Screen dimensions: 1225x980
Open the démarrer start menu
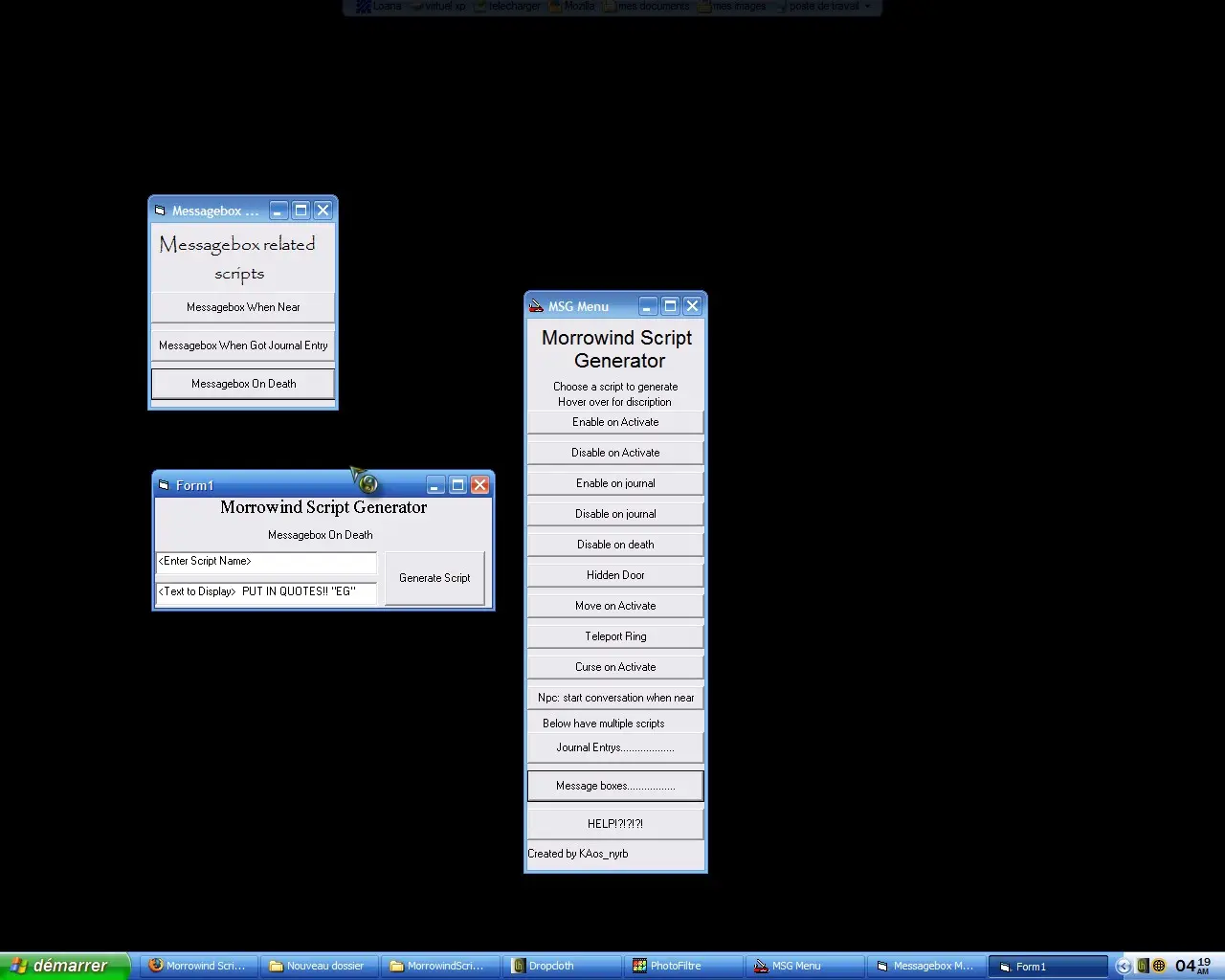(x=63, y=967)
